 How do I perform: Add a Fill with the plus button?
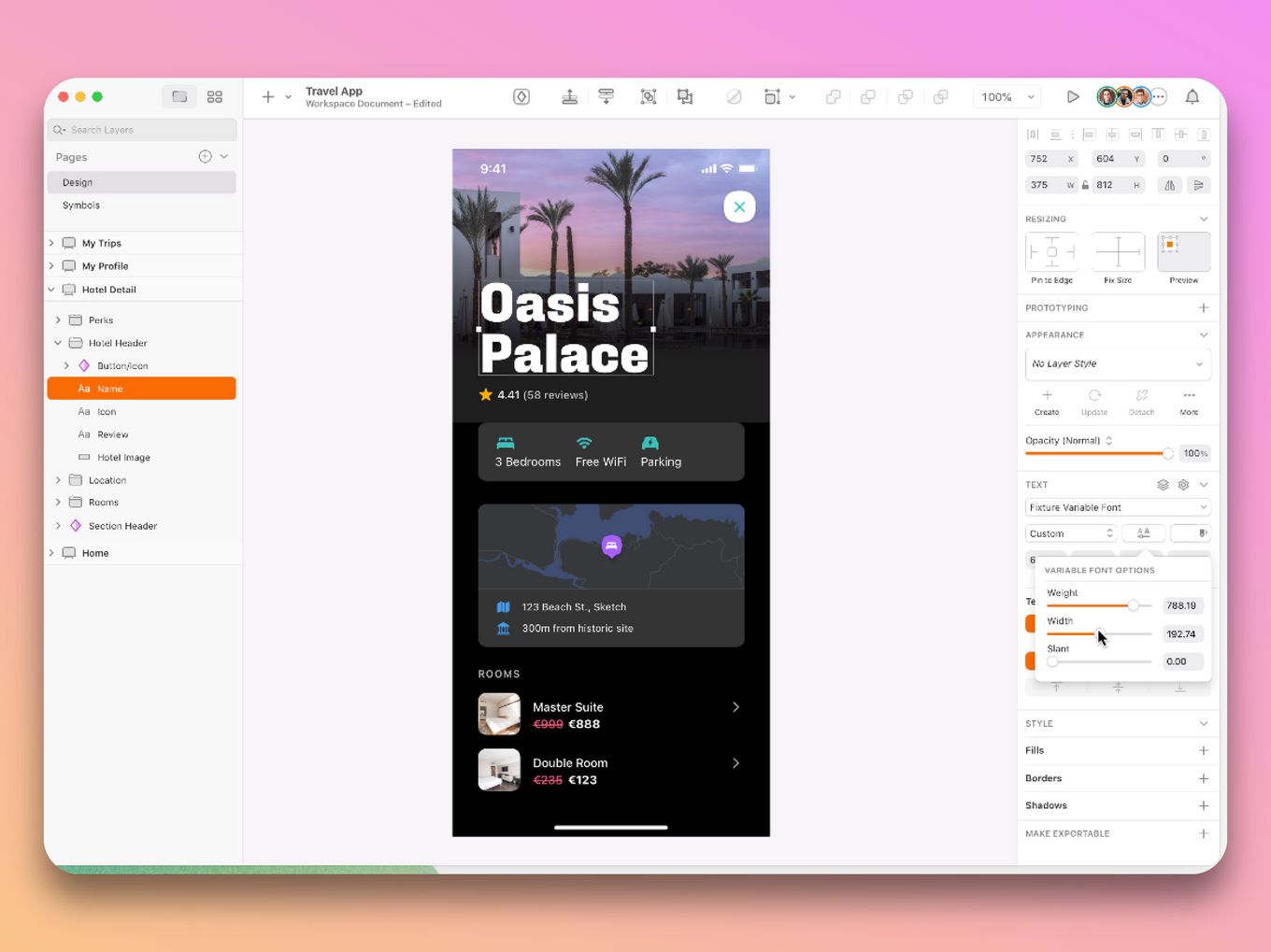click(1204, 750)
